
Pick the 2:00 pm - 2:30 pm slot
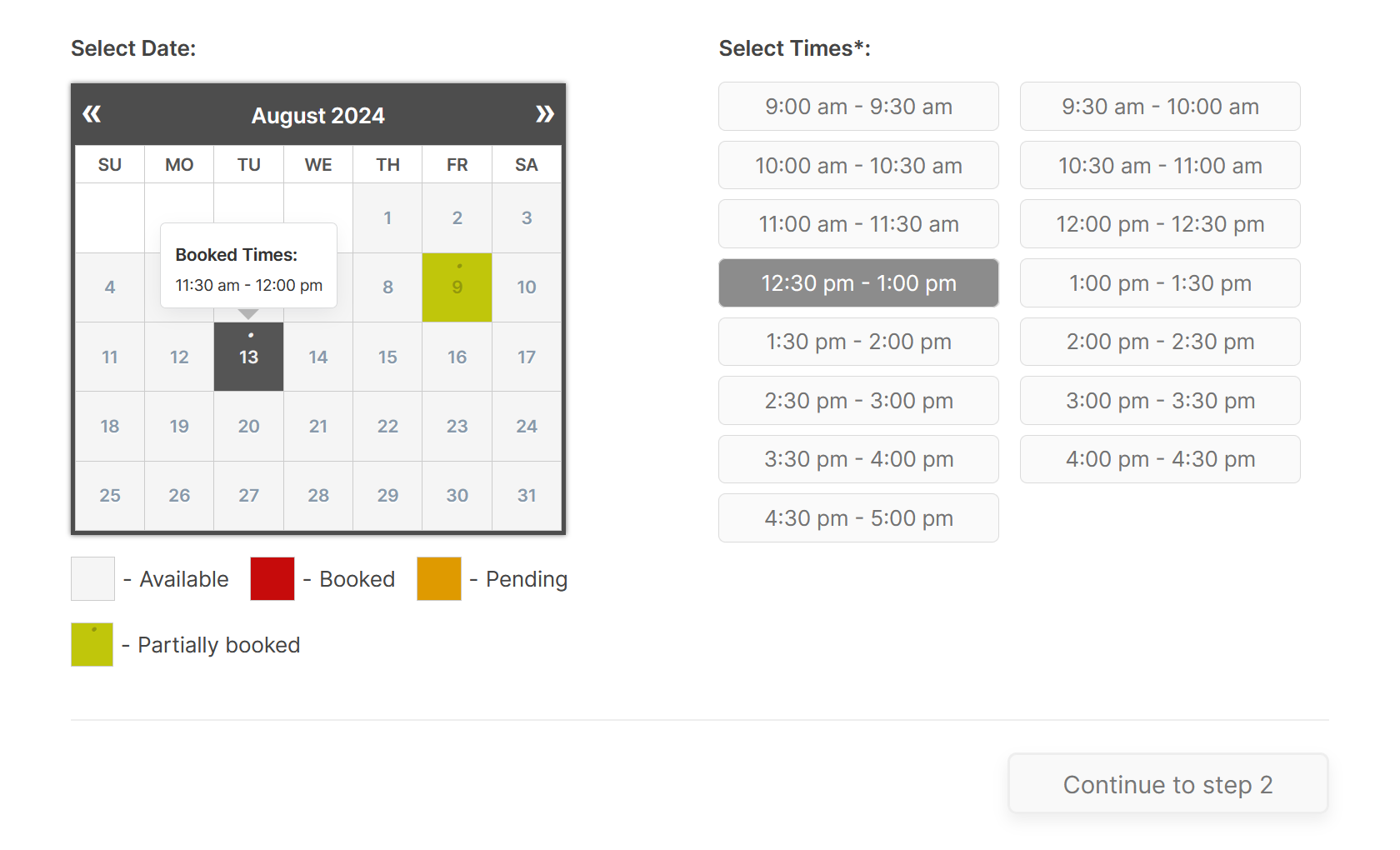[x=1160, y=342]
